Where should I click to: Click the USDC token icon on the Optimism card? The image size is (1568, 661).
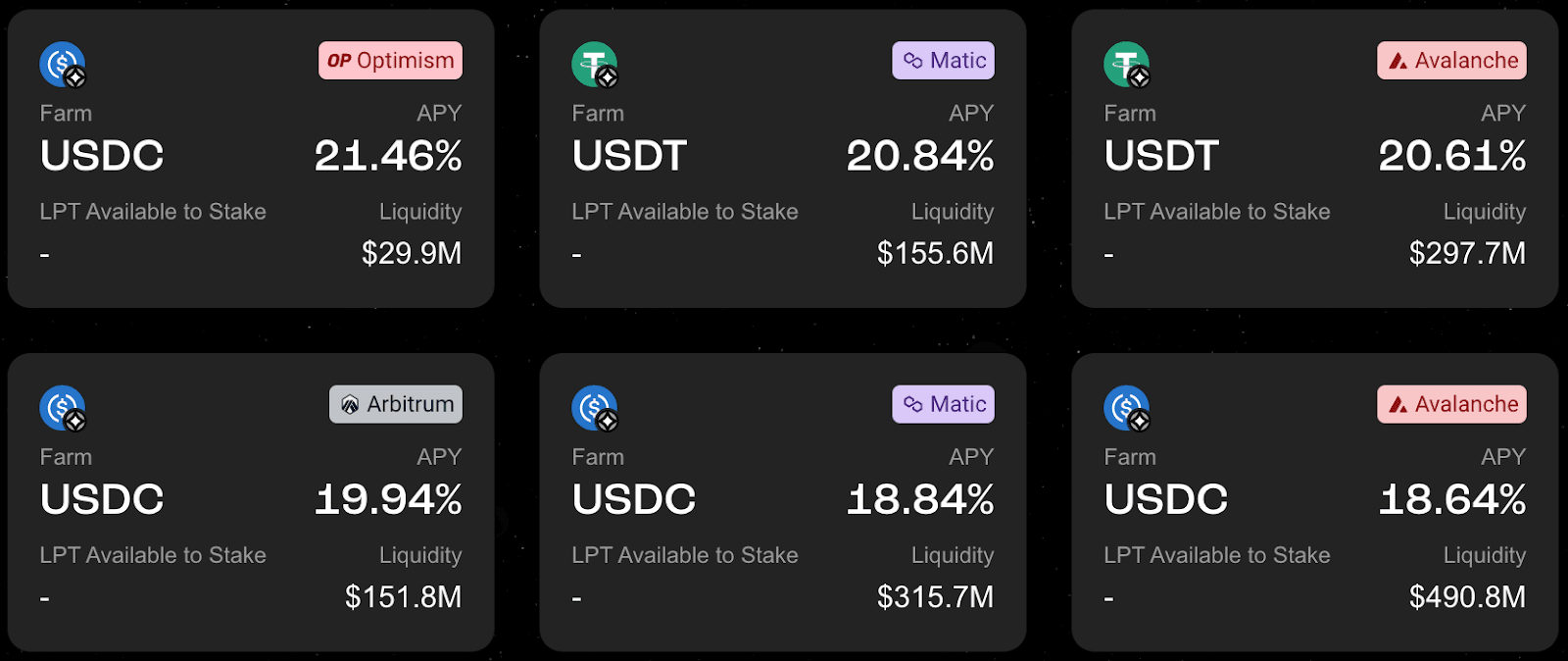tap(62, 65)
